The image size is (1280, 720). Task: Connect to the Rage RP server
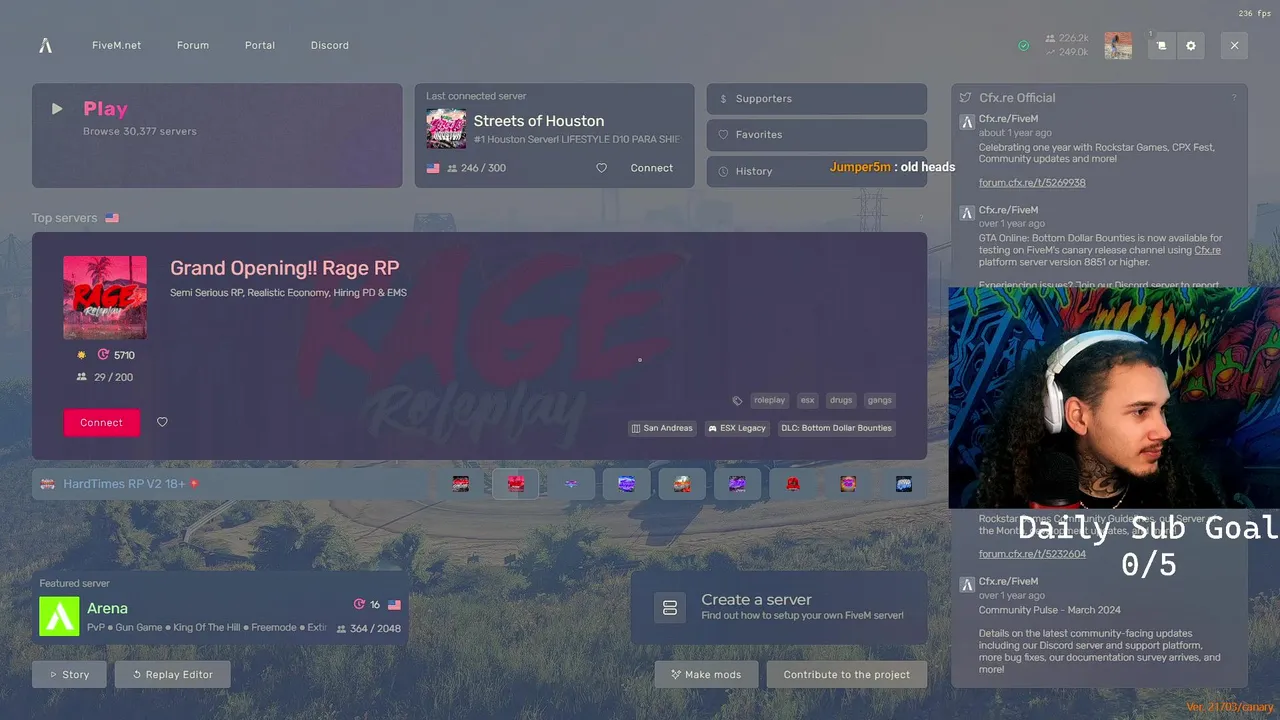pos(101,423)
